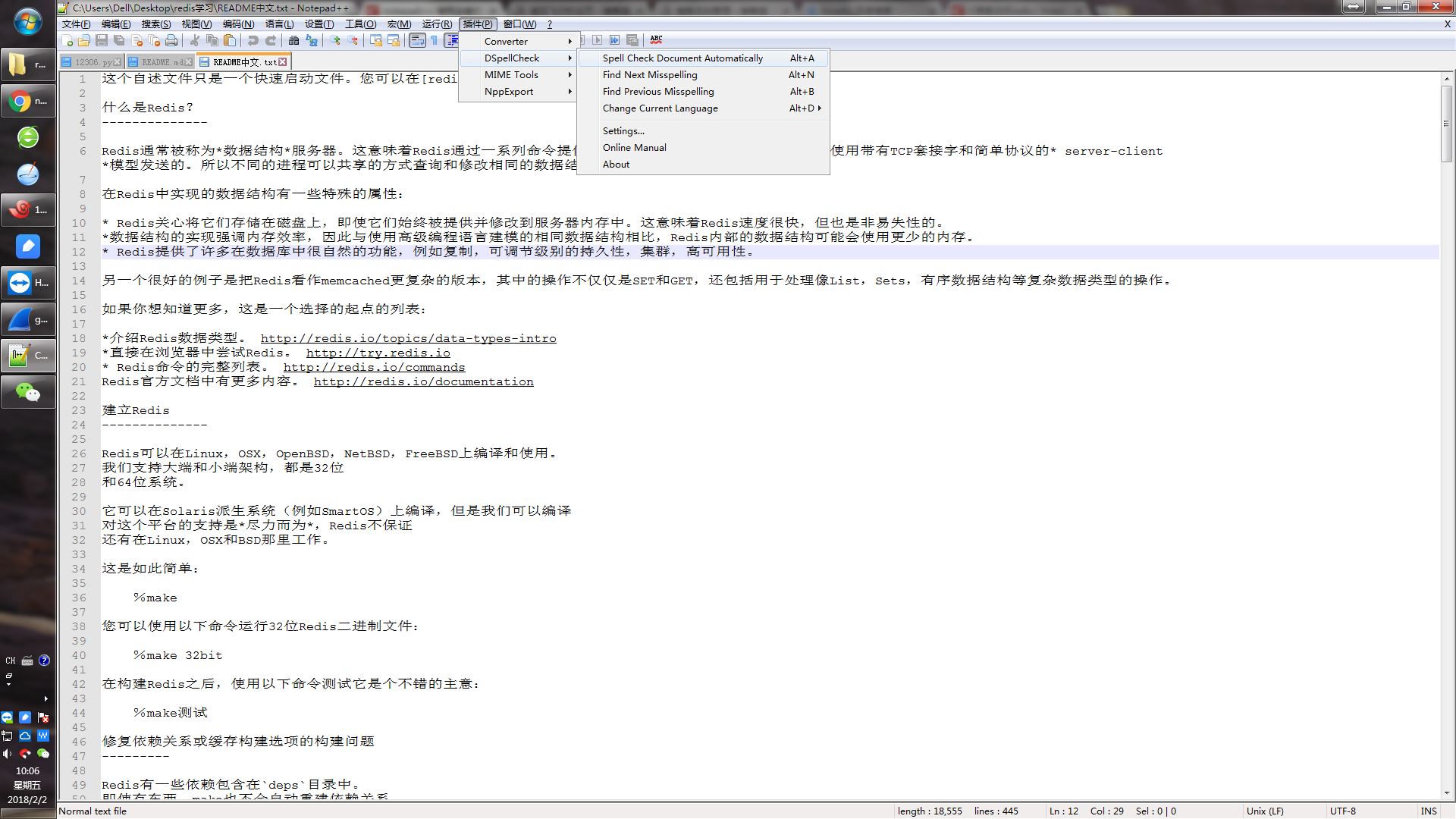
Task: Toggle INS insert mode in status bar
Action: point(1429,811)
